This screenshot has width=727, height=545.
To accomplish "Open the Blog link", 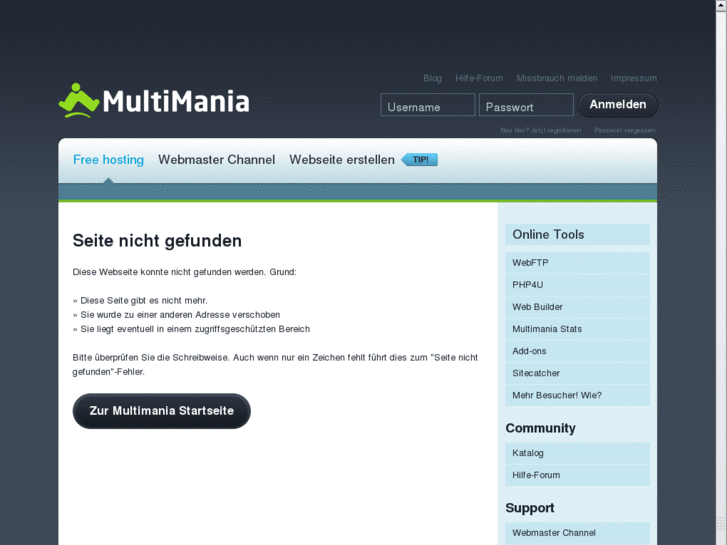I will pyautogui.click(x=432, y=78).
